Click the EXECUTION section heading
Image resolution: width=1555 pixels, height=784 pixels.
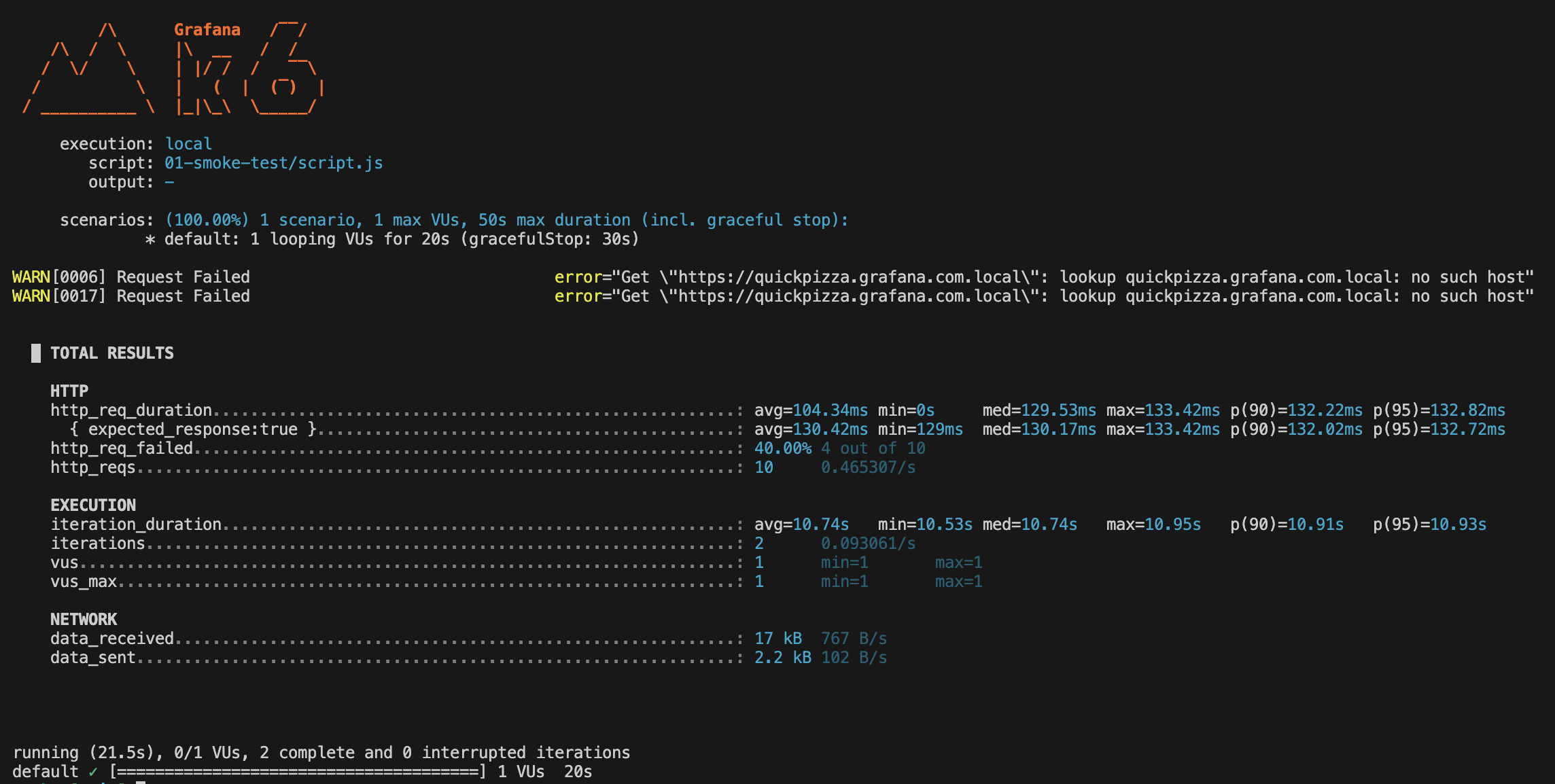(x=93, y=505)
